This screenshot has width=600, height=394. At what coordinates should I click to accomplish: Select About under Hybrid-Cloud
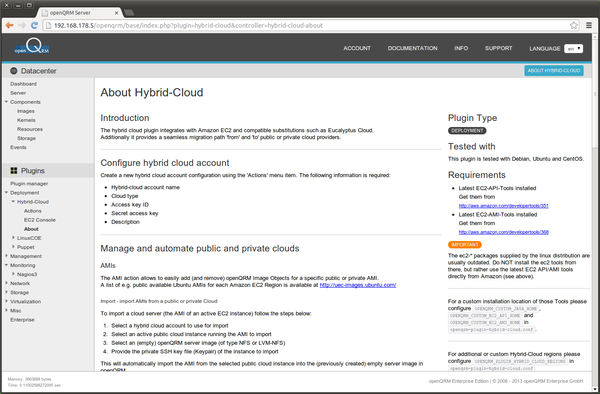31,229
